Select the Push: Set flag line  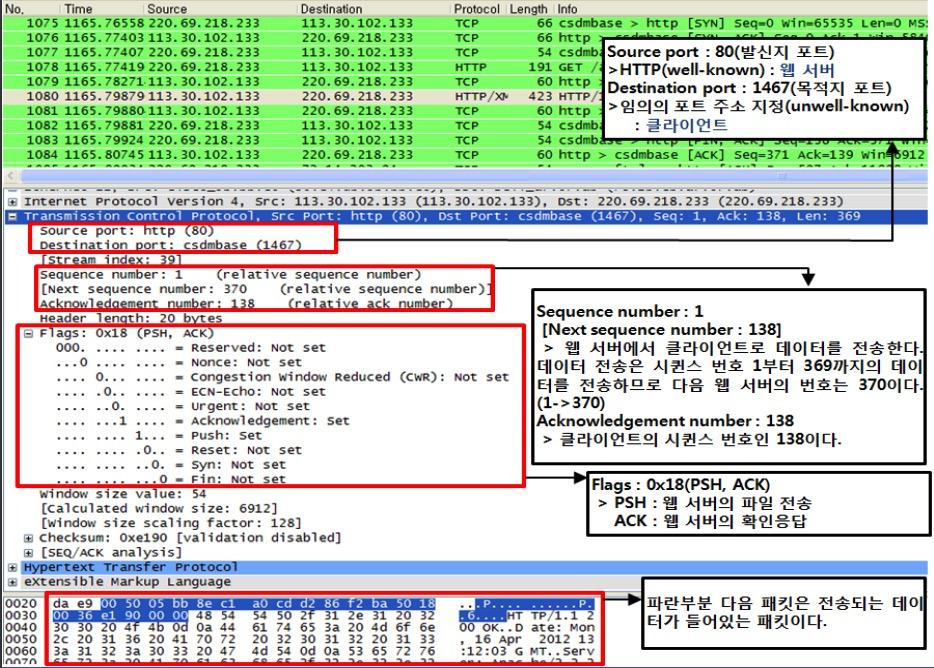click(x=159, y=436)
